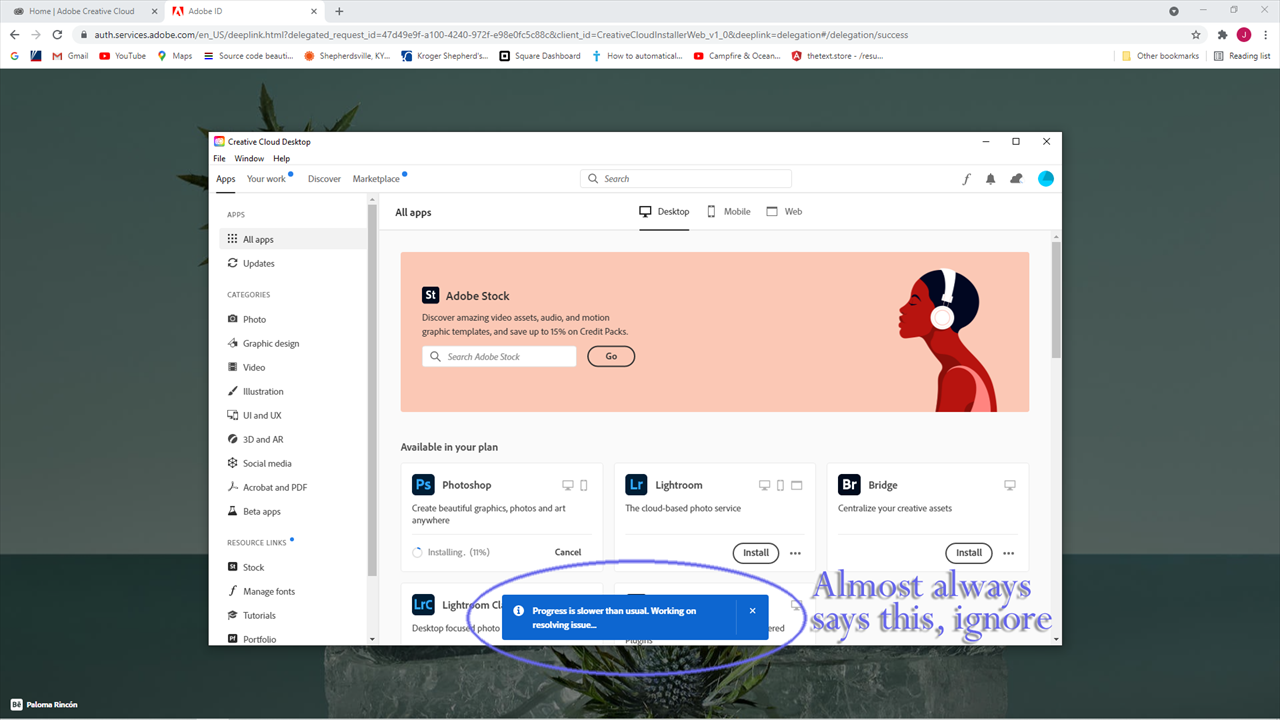Open the Window menu

pos(249,158)
